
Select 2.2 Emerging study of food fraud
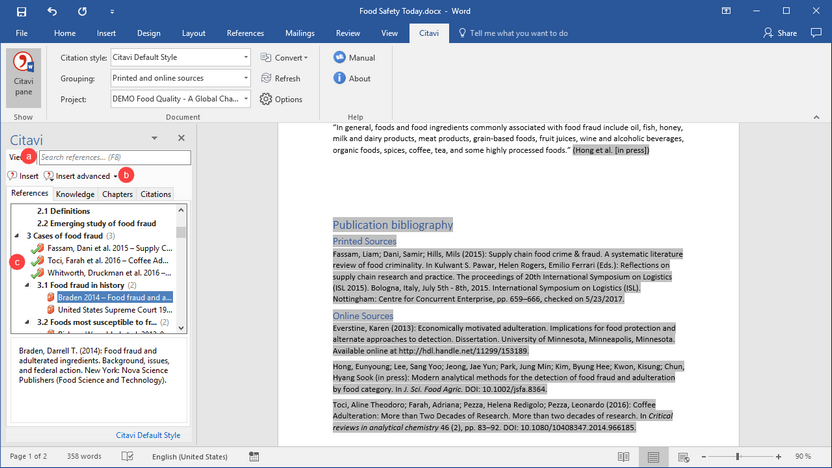97,223
